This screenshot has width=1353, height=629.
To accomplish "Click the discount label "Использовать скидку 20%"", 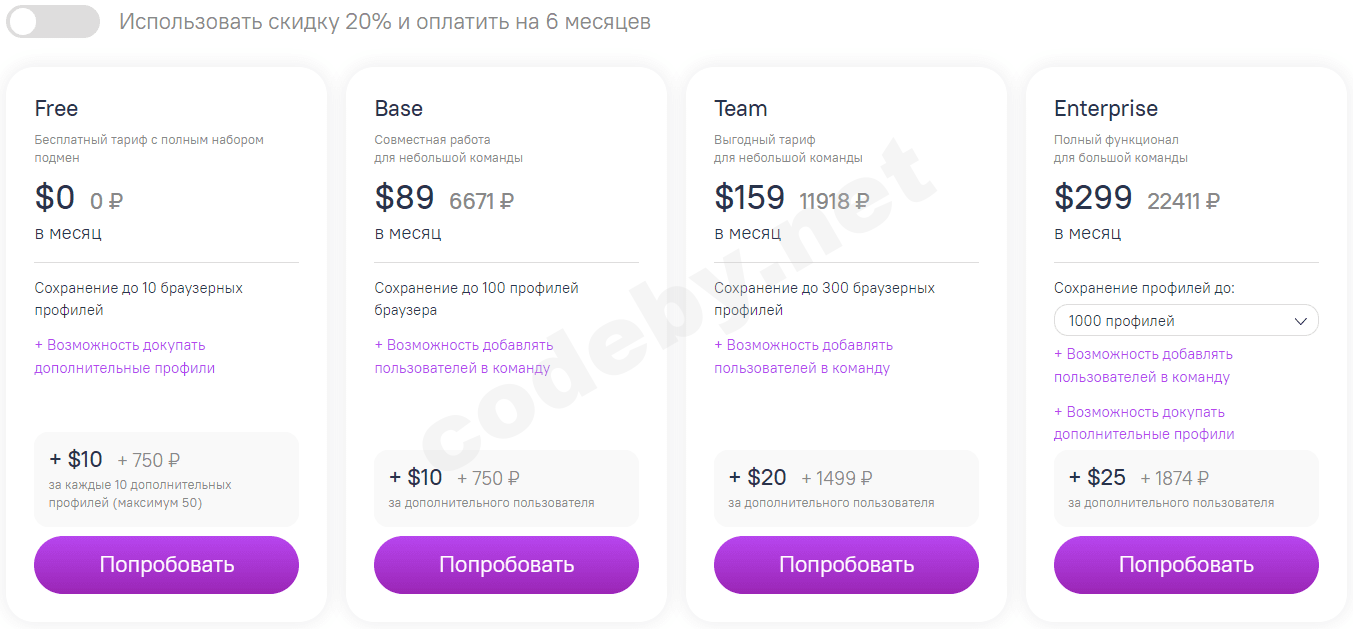I will click(x=384, y=21).
